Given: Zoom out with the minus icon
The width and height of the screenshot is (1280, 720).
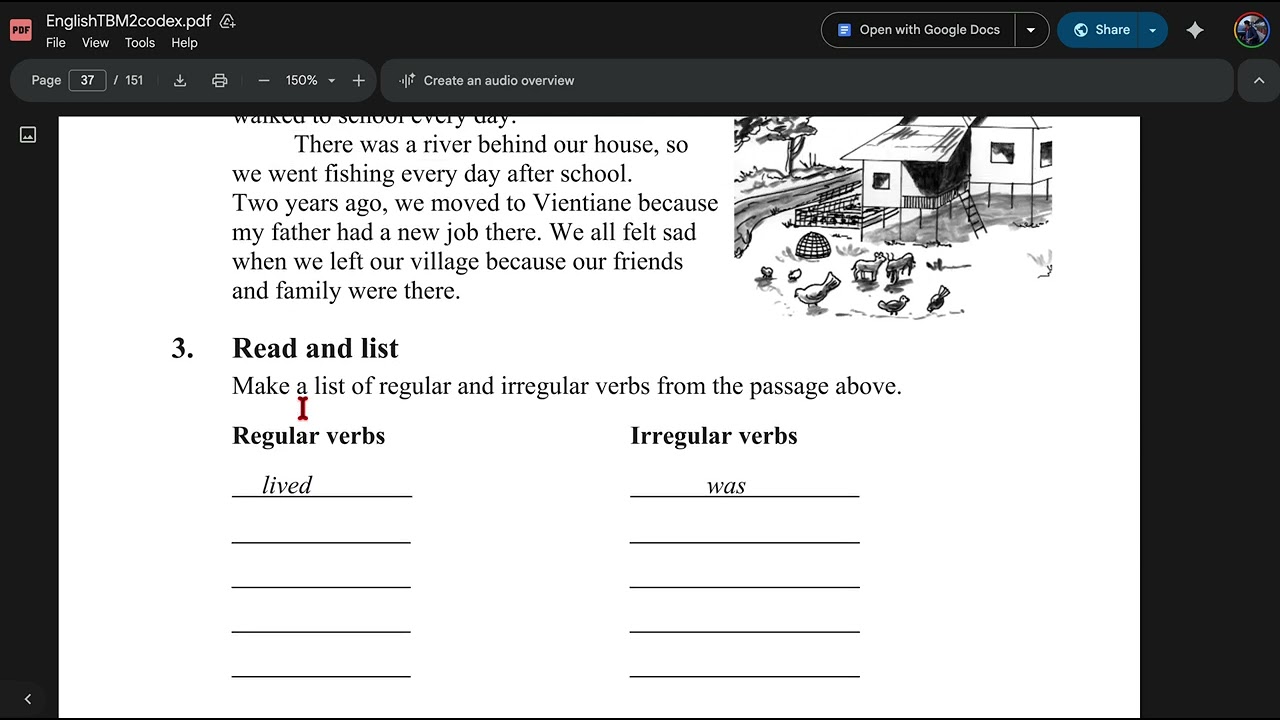Looking at the screenshot, I should point(264,80).
